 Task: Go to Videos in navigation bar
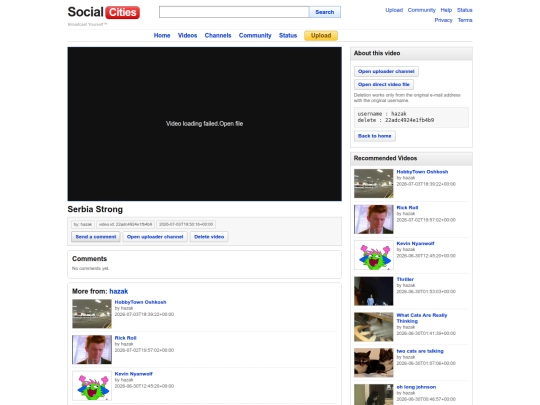(187, 35)
